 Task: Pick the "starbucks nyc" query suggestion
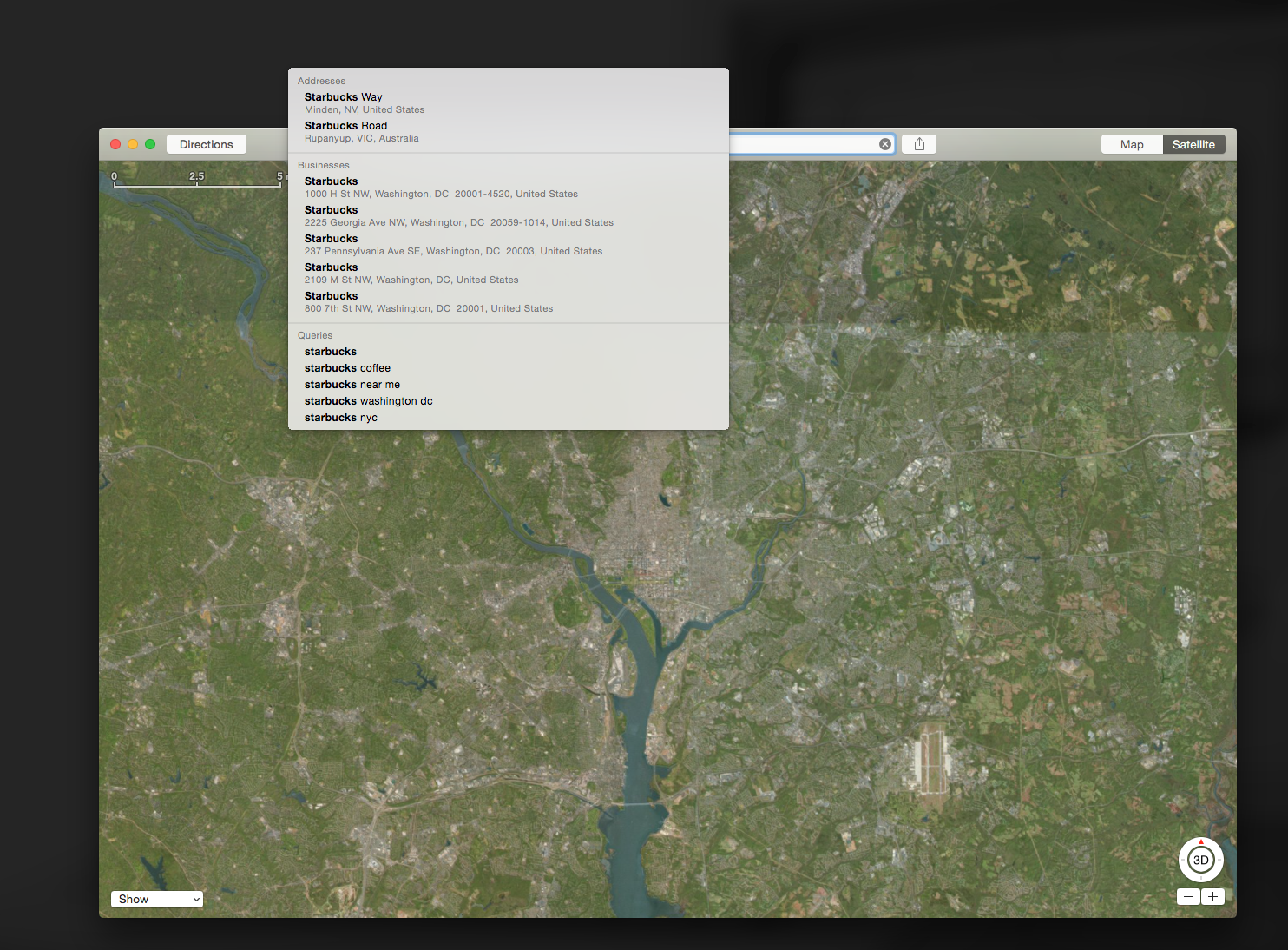click(509, 418)
